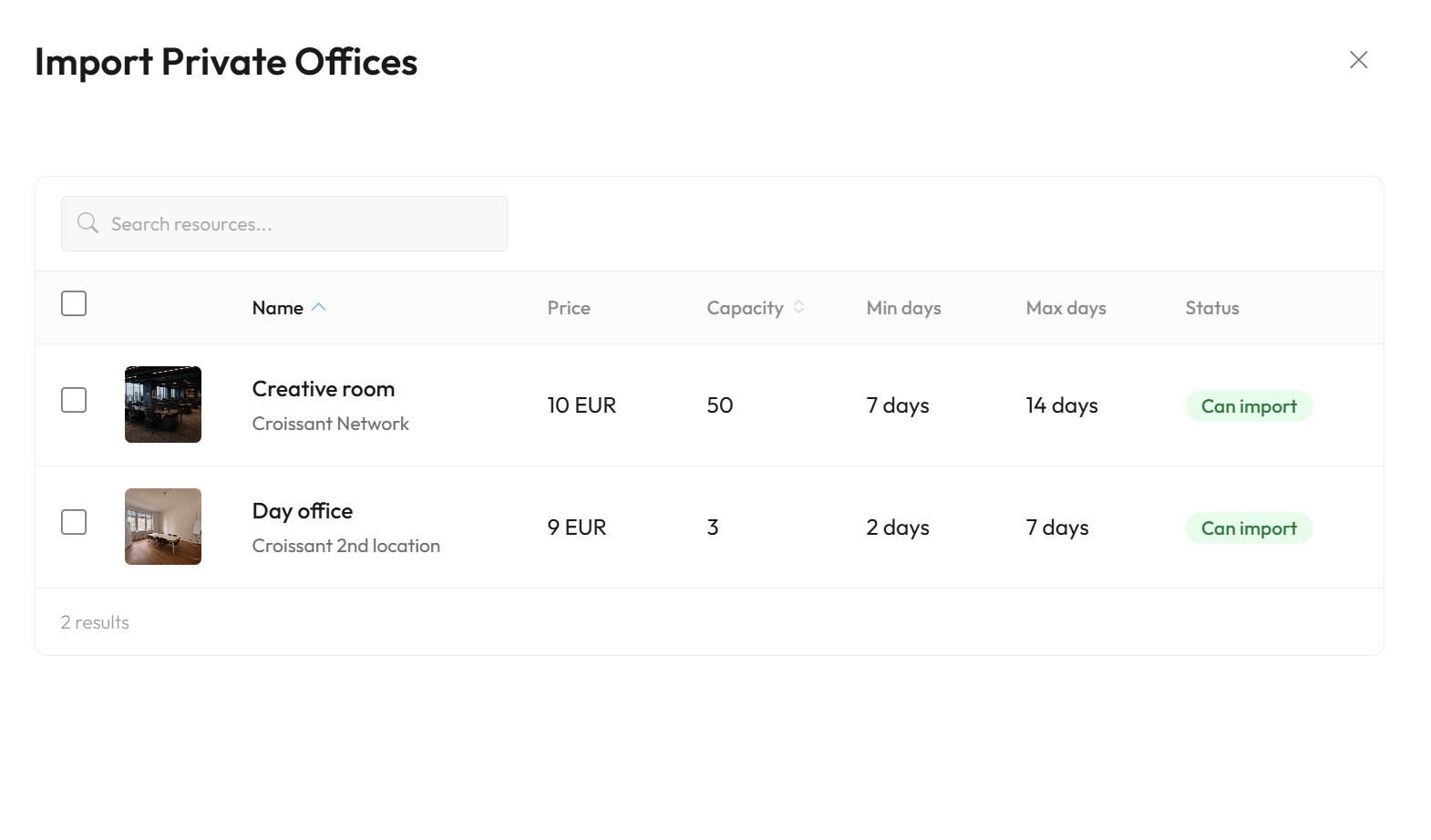Open the Creative room thumbnail image

pyautogui.click(x=163, y=405)
